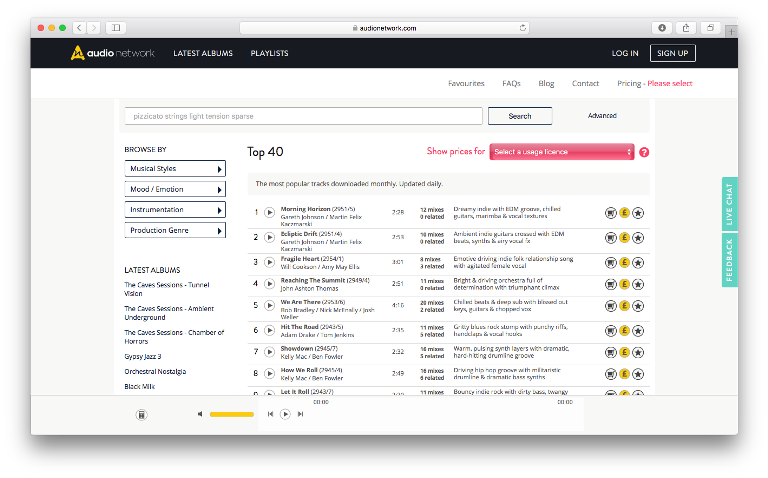Open Latest Albums in the top navigation
This screenshot has width=768, height=478.
click(203, 53)
